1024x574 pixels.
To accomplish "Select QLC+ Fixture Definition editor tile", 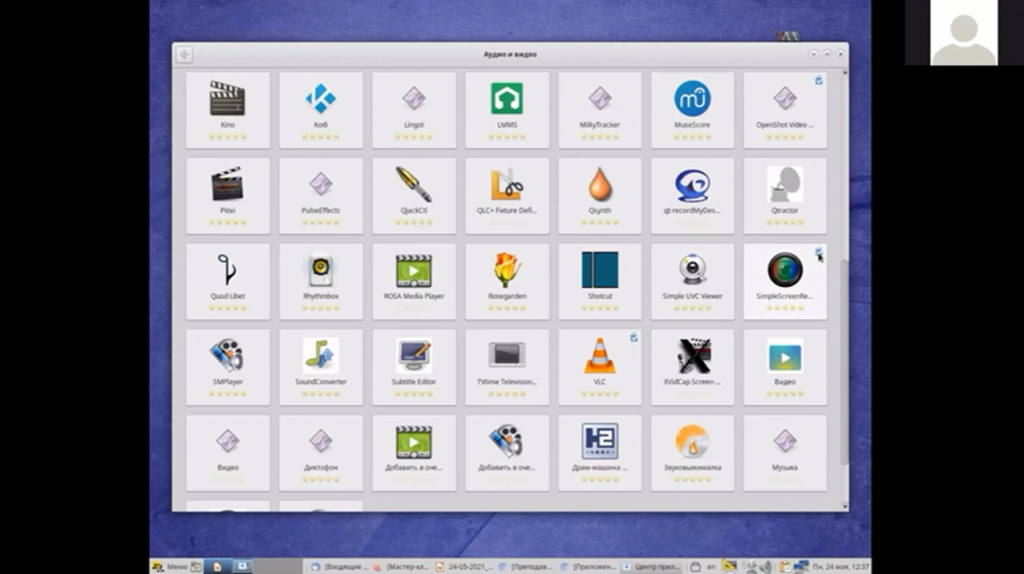I will point(507,196).
